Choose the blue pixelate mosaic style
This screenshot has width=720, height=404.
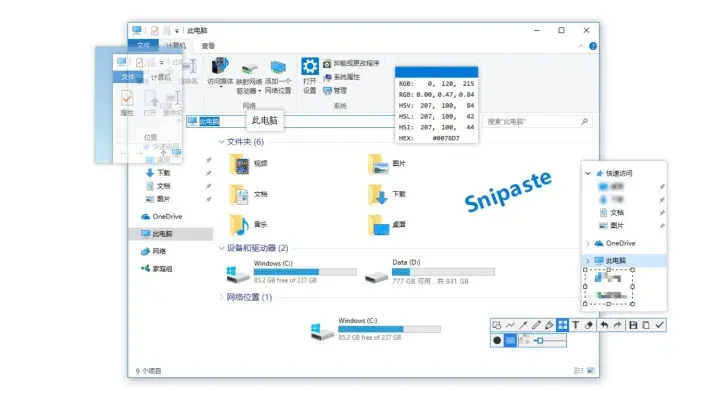(510, 341)
